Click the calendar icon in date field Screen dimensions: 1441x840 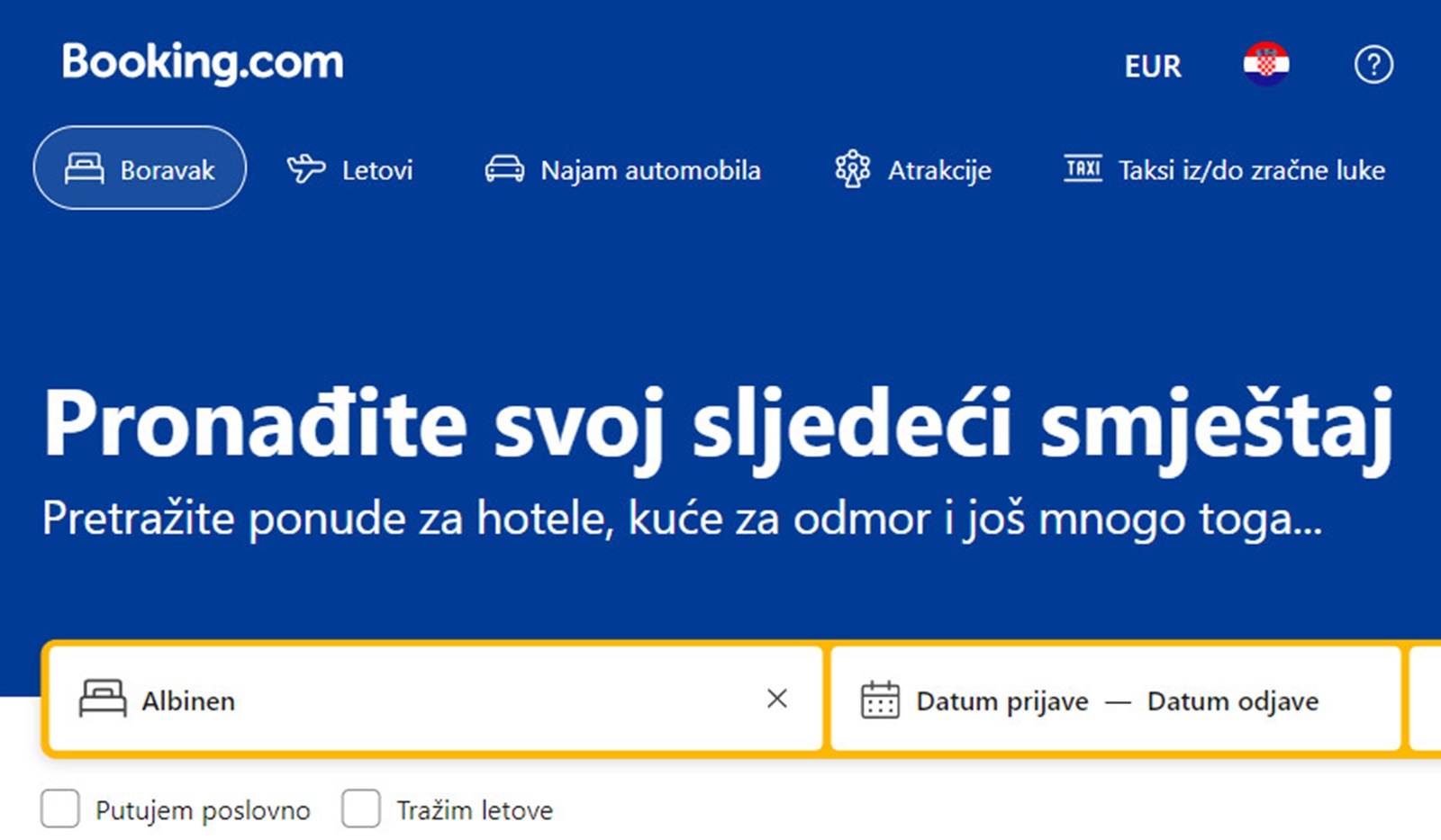[x=880, y=700]
